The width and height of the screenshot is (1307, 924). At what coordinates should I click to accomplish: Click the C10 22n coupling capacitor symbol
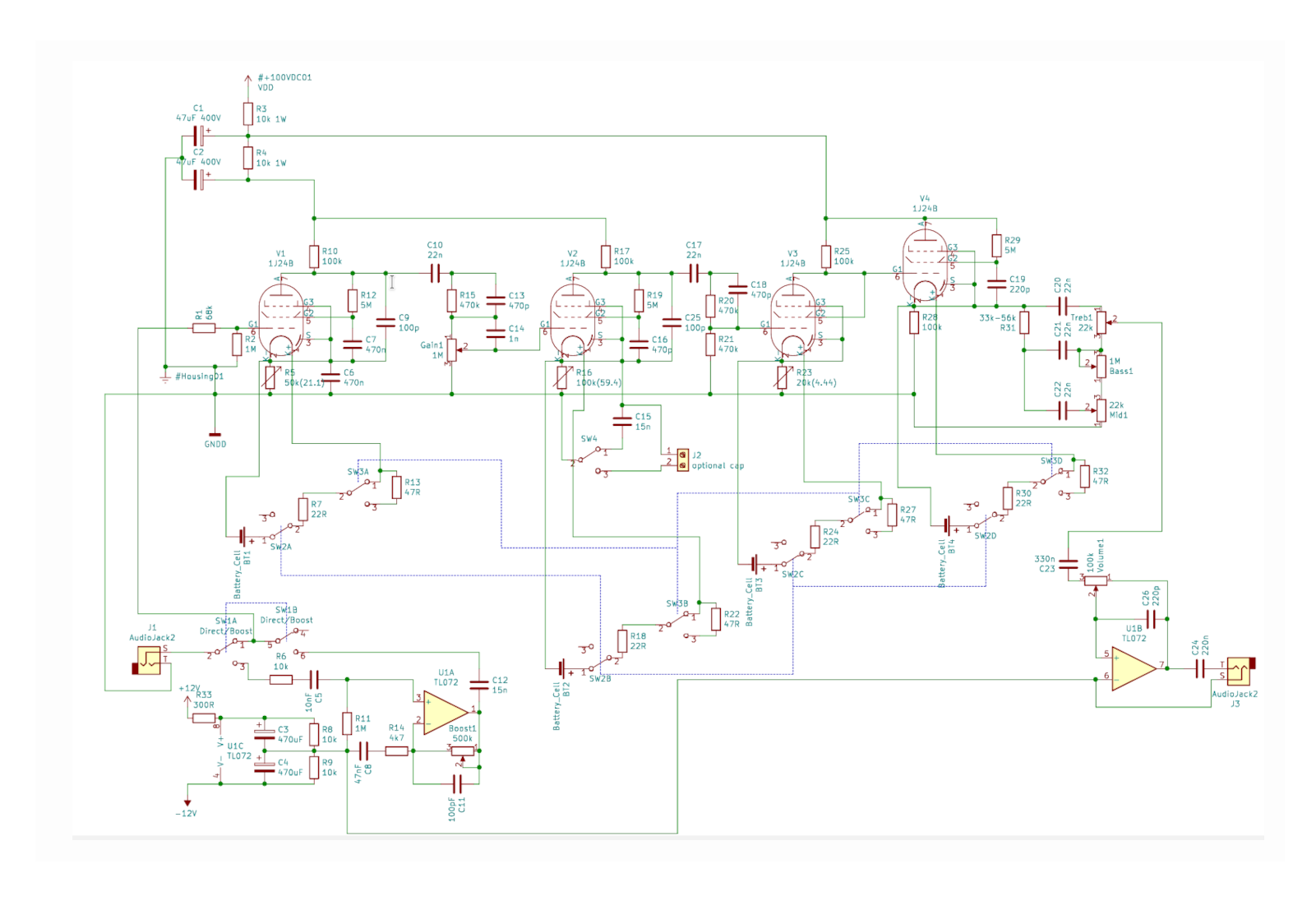click(x=435, y=273)
